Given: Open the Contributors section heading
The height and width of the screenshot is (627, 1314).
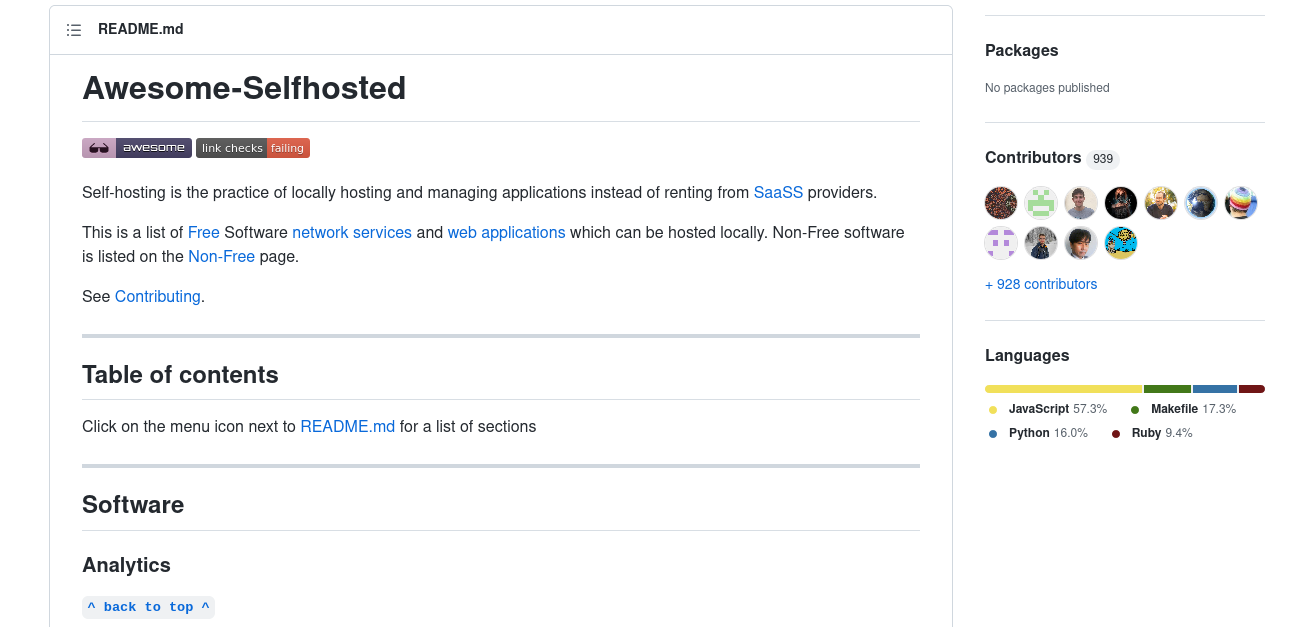Looking at the screenshot, I should pos(1033,157).
